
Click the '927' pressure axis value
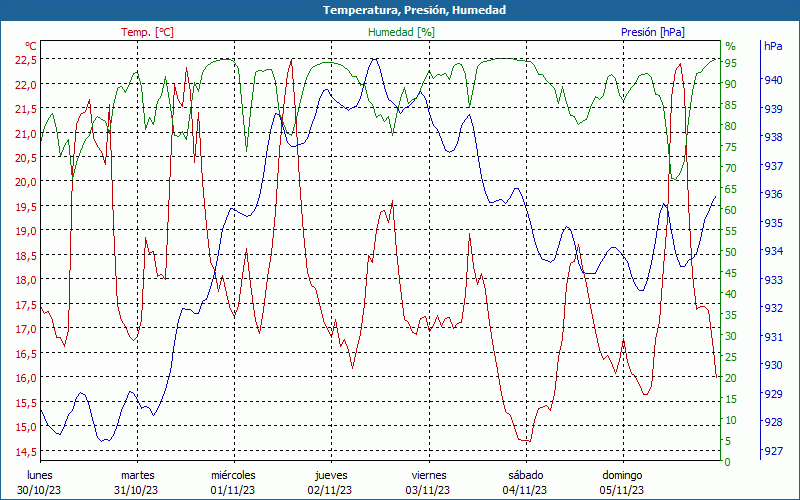coord(773,451)
